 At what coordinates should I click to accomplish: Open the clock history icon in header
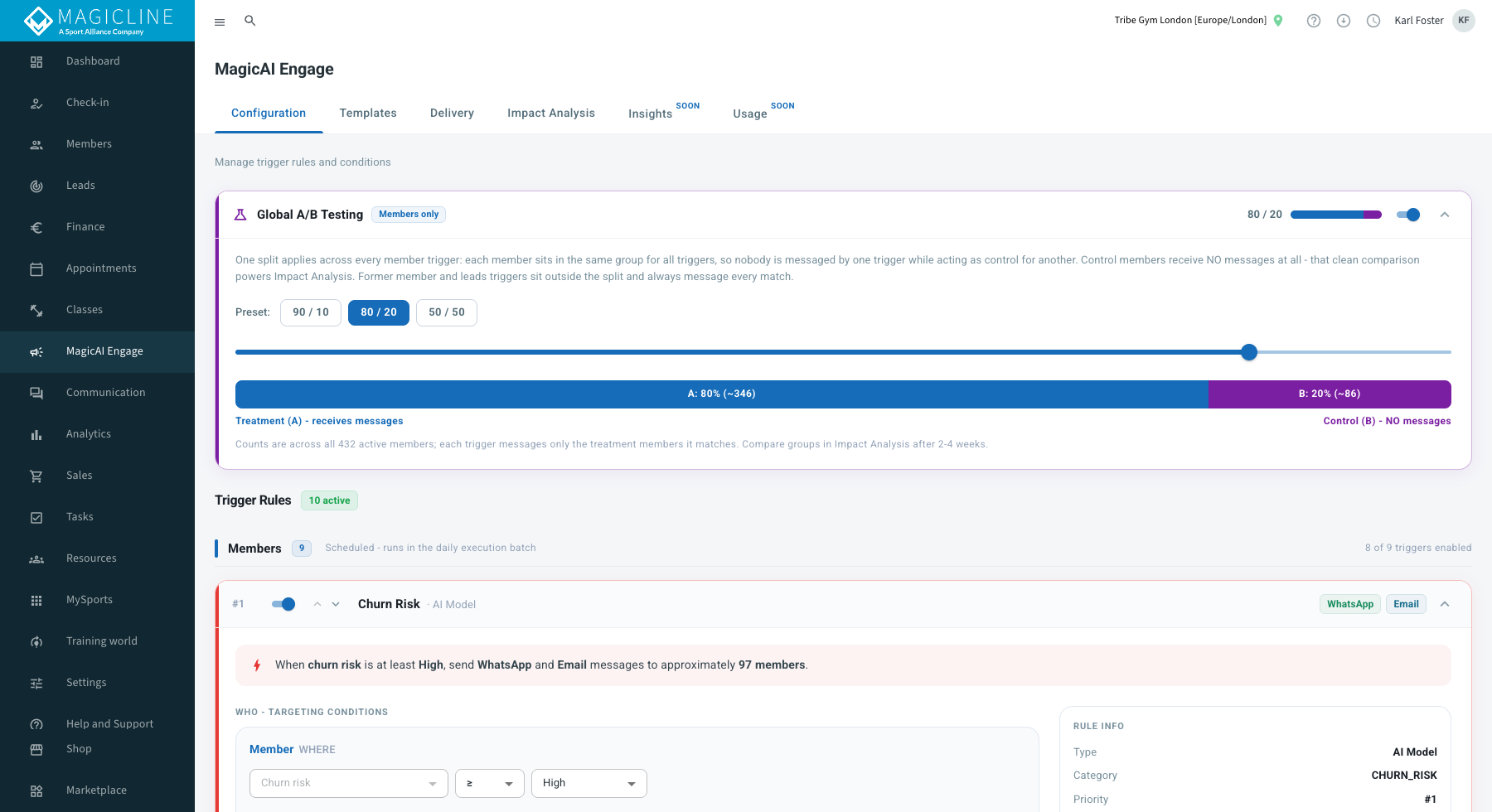pos(1373,21)
